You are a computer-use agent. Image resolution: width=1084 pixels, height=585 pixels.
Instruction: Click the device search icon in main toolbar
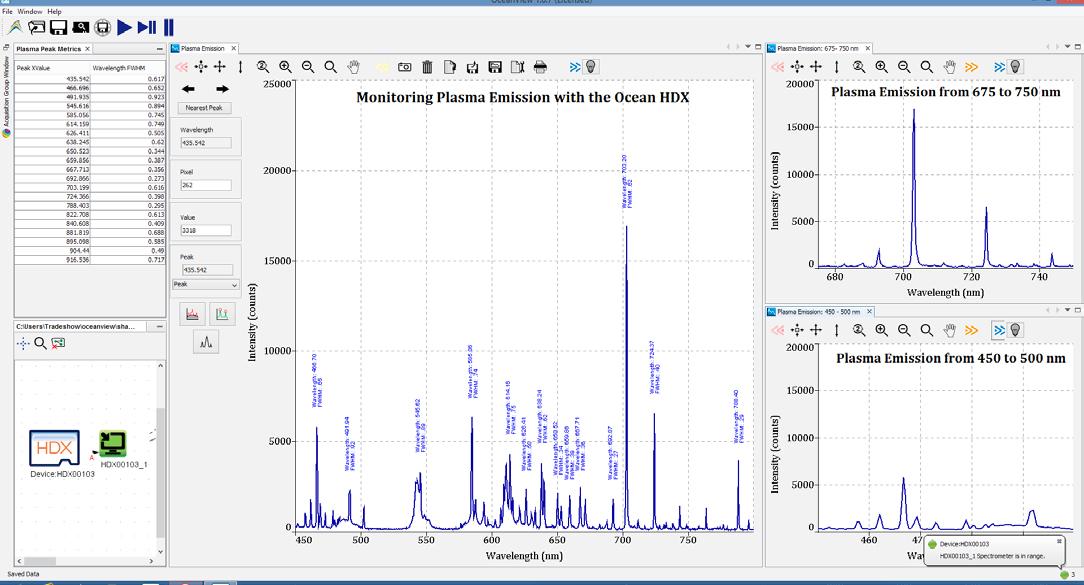[x=81, y=28]
